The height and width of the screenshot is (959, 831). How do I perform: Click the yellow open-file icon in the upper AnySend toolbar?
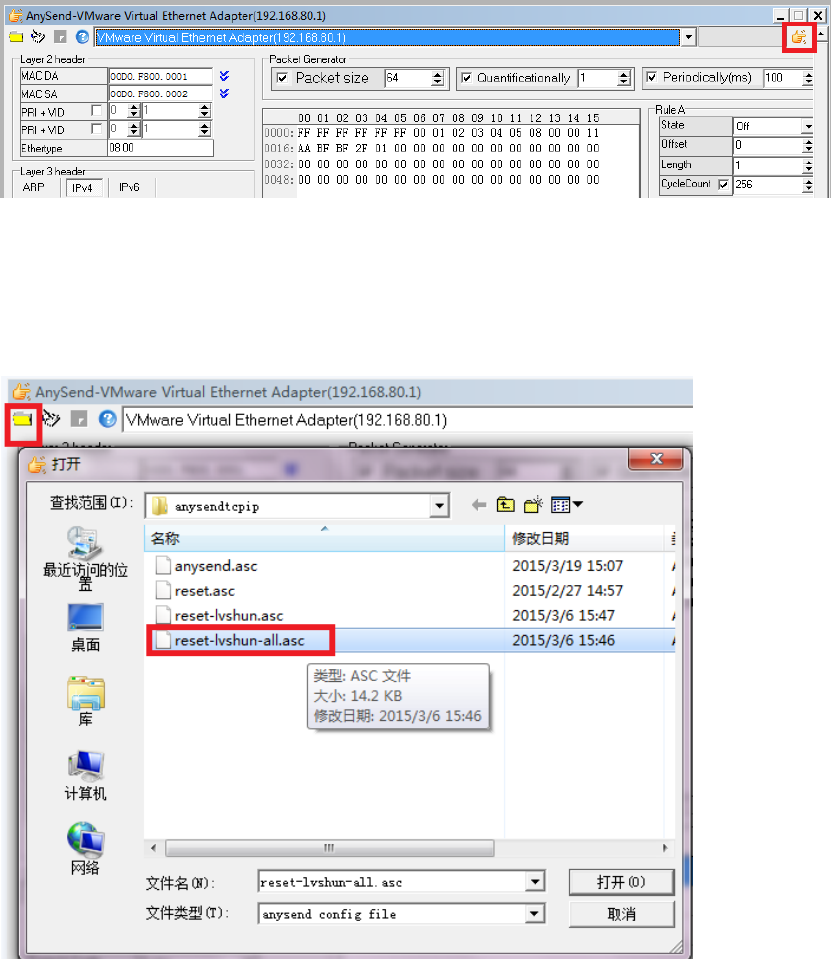tap(16, 37)
